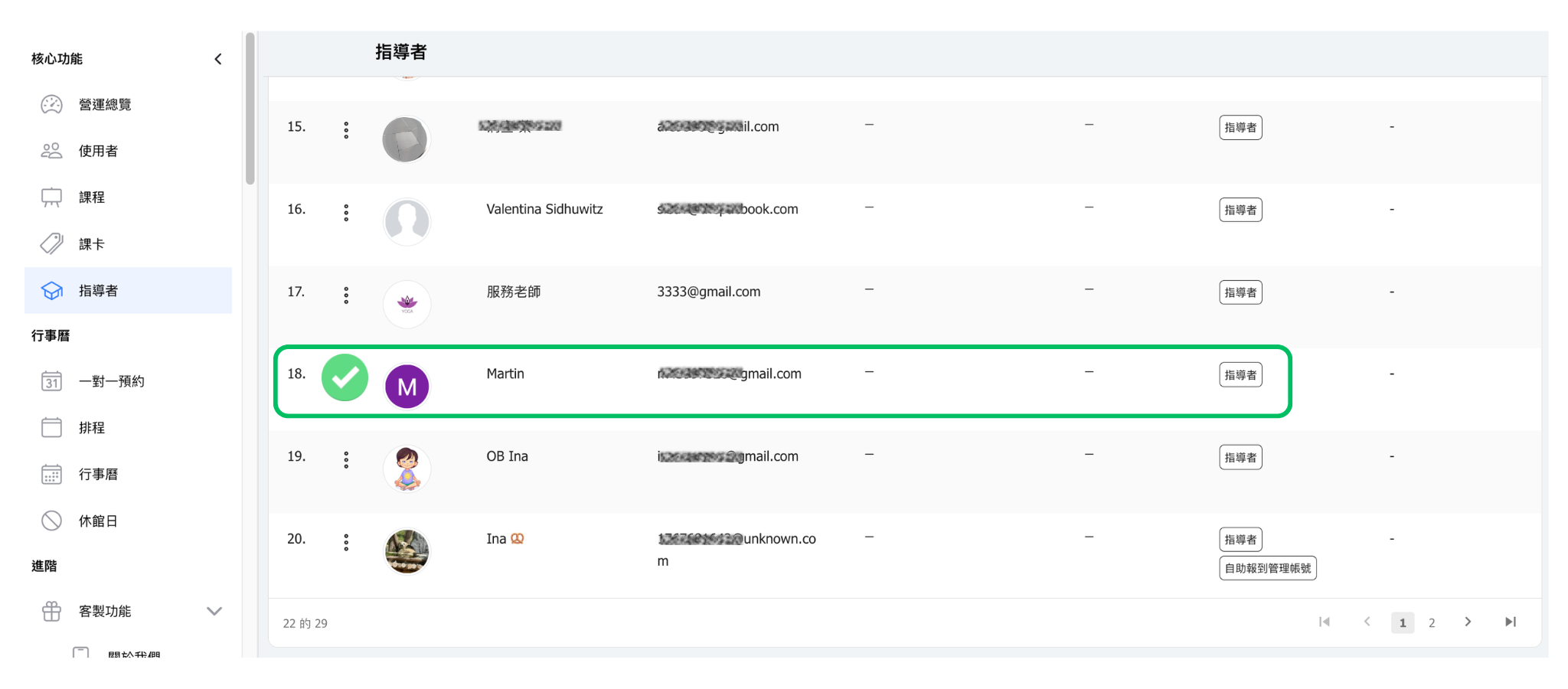Click three-dot options for OB Ina
The height and width of the screenshot is (689, 1568).
click(346, 459)
